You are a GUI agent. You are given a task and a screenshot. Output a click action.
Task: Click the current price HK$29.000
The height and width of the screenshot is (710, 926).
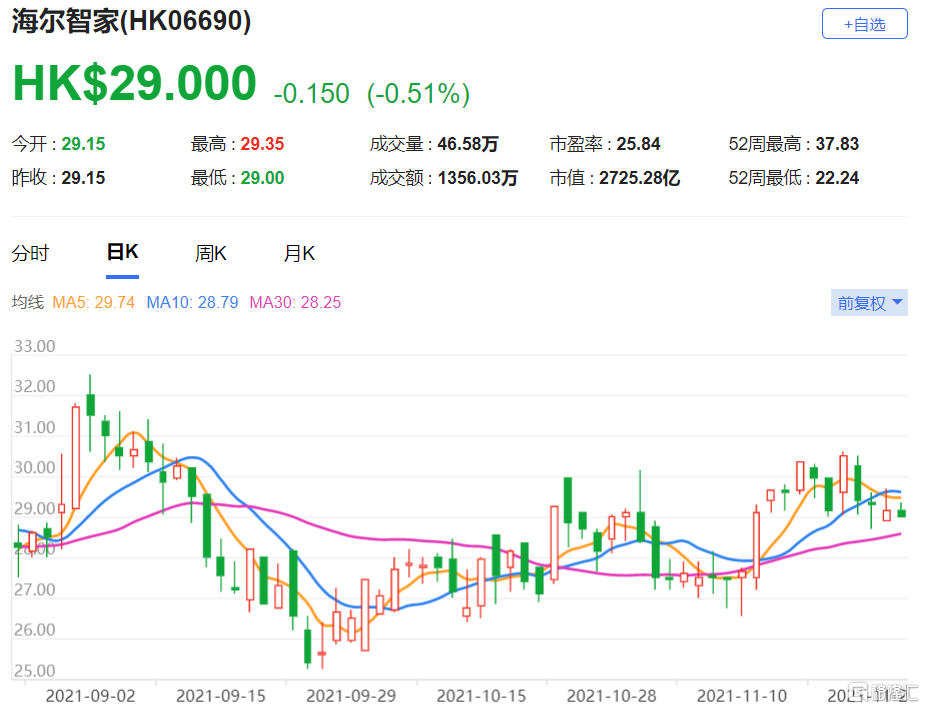(x=135, y=83)
